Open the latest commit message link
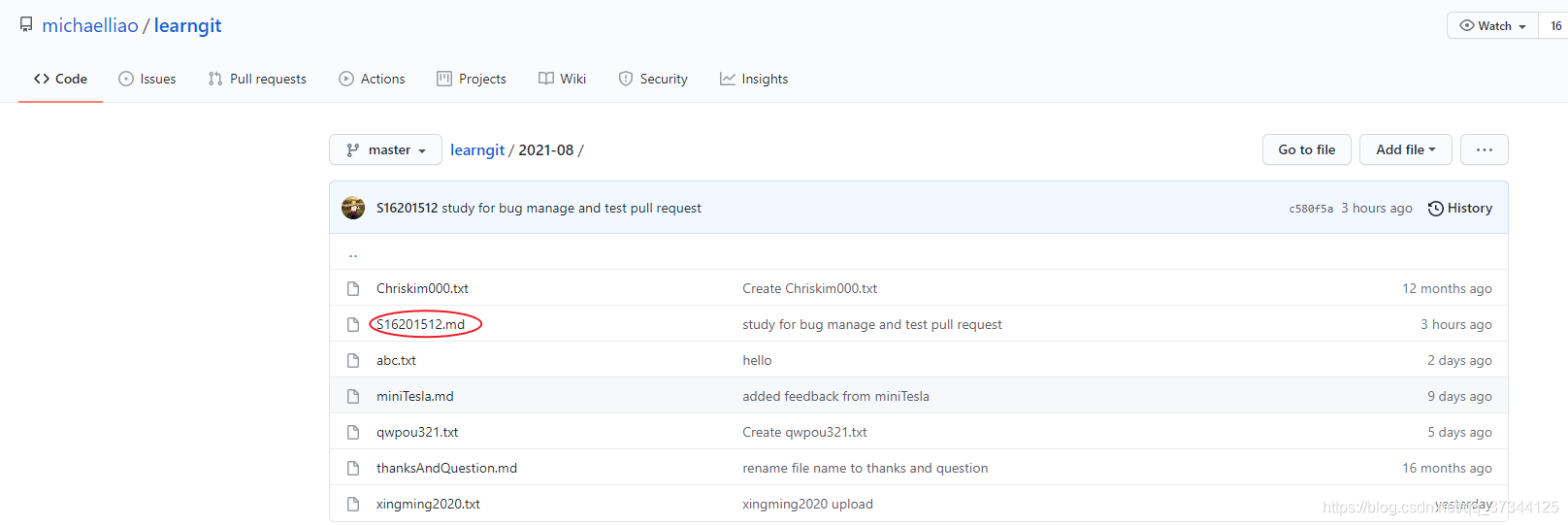 (x=572, y=208)
